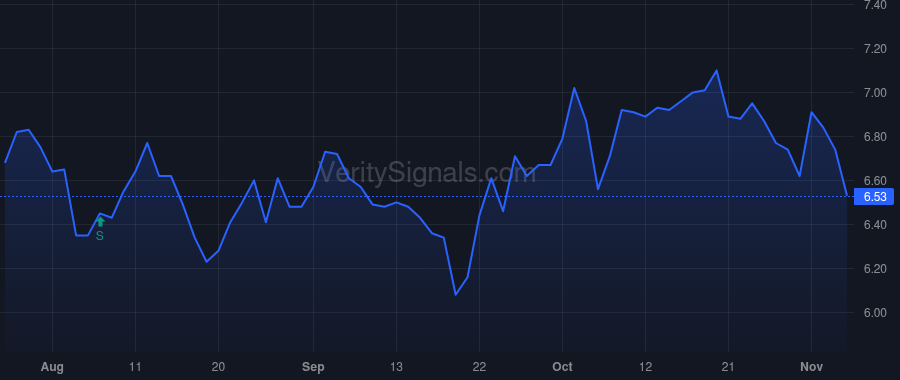Click the 6.80 price axis label
Image resolution: width=900 pixels, height=380 pixels.
875,137
